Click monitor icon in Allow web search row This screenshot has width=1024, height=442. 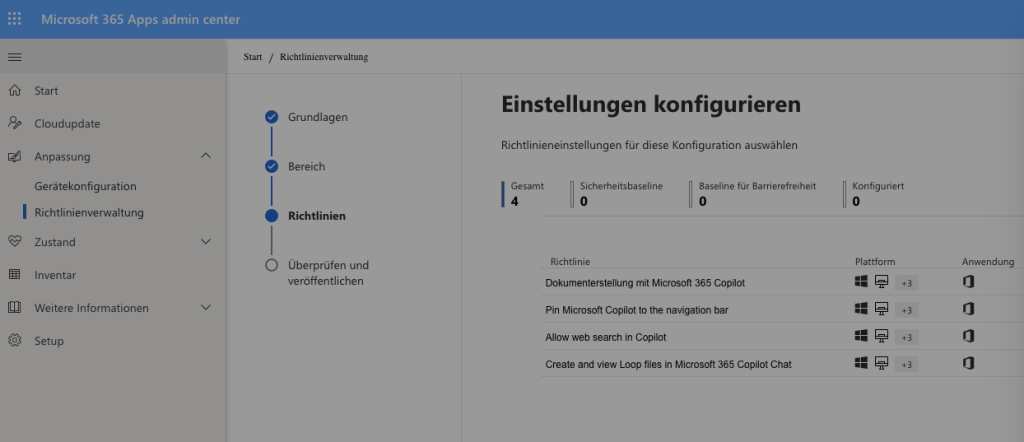click(882, 336)
